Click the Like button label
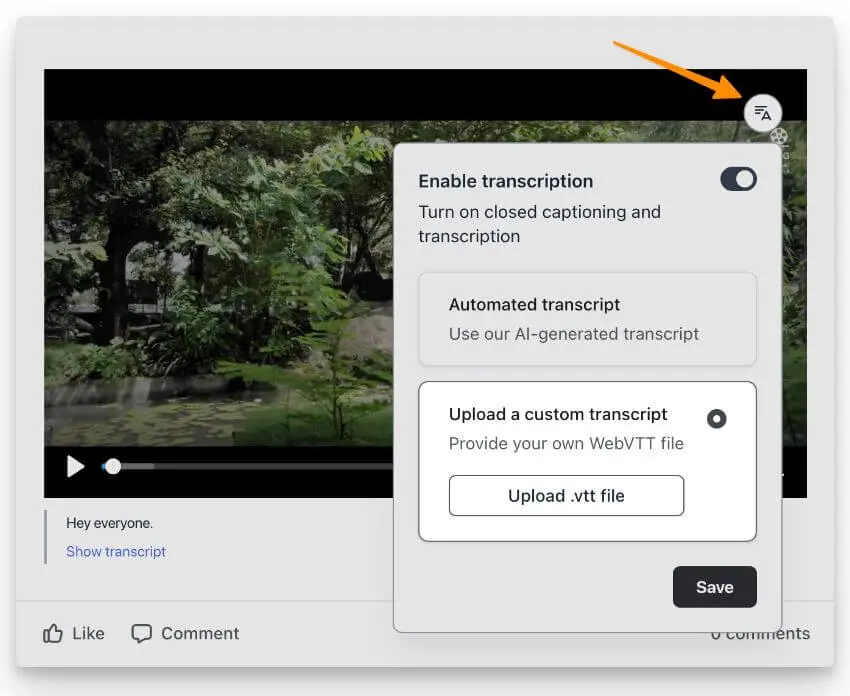Image resolution: width=850 pixels, height=696 pixels. coord(88,632)
